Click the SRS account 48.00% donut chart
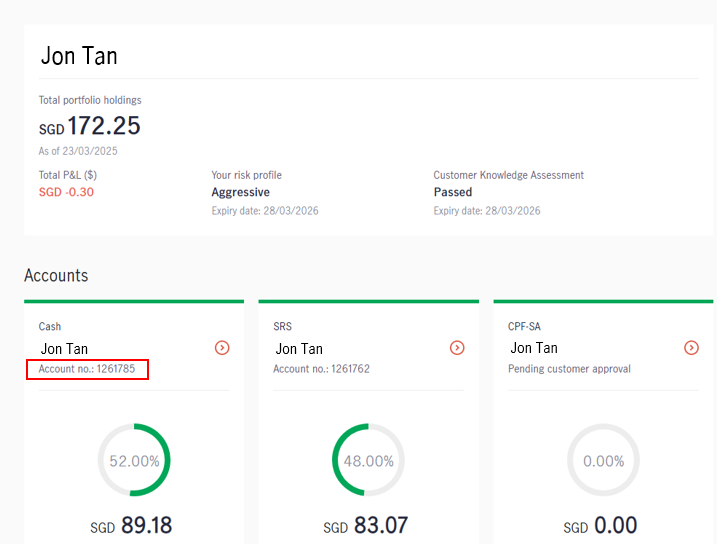 pyautogui.click(x=368, y=461)
